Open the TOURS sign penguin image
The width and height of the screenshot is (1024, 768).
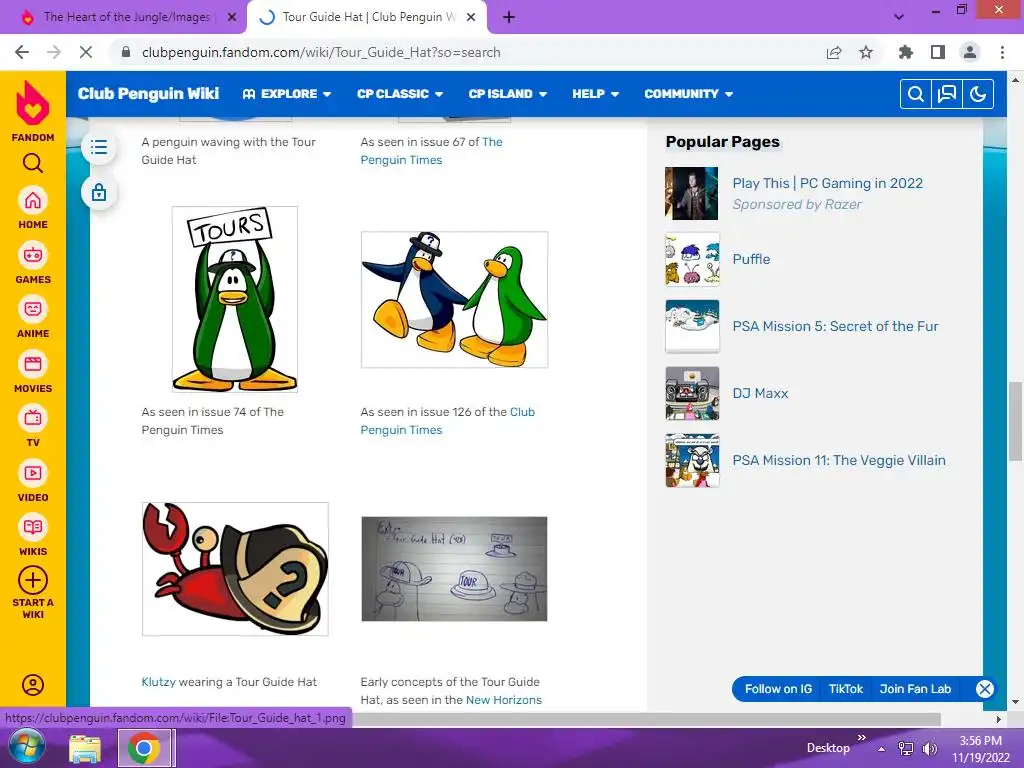click(234, 299)
